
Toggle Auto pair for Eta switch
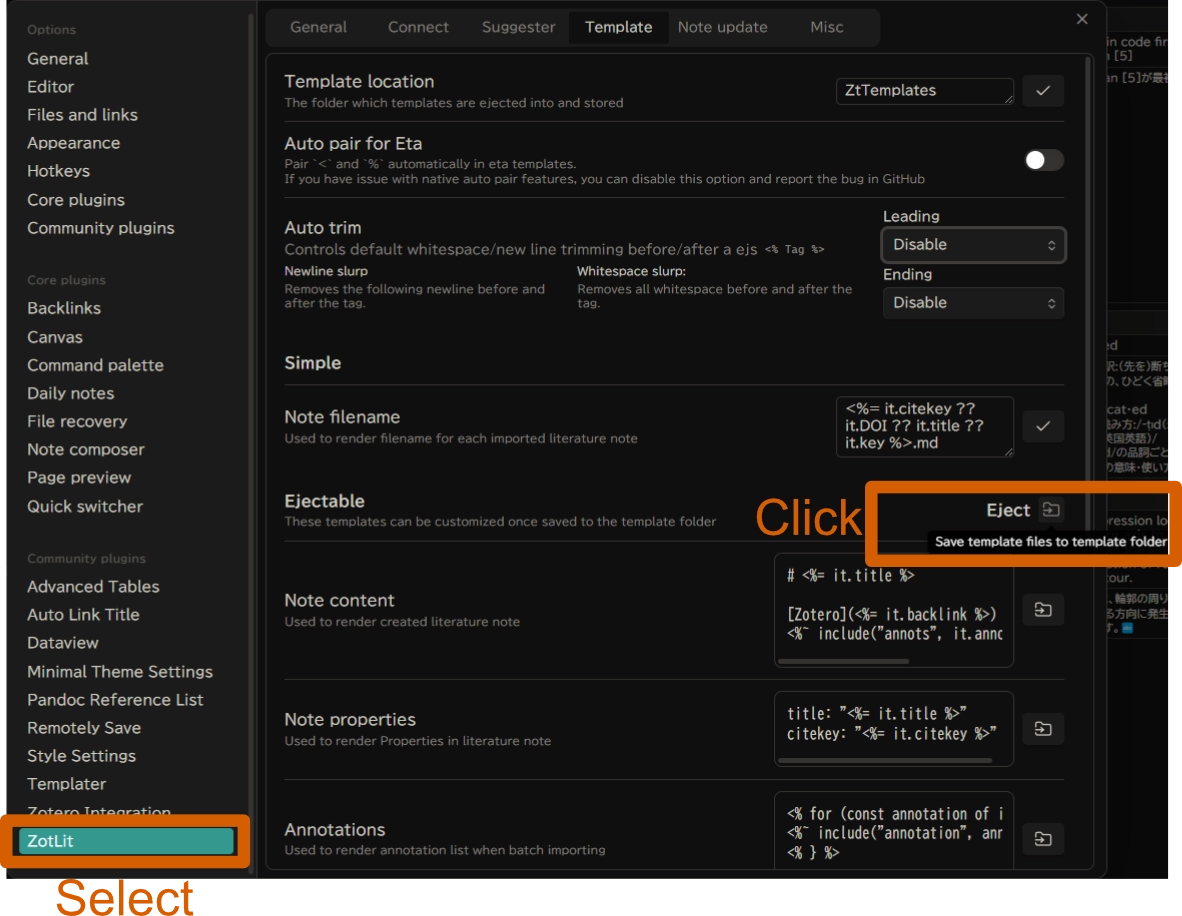(1043, 160)
